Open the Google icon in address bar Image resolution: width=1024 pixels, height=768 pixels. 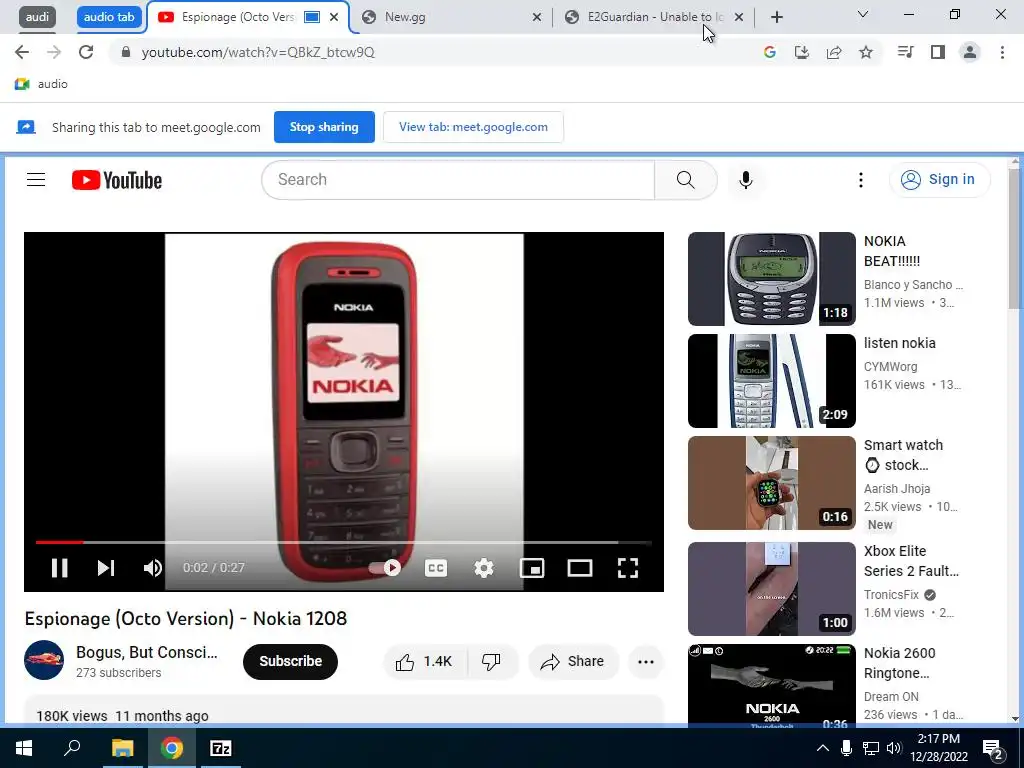(x=770, y=52)
